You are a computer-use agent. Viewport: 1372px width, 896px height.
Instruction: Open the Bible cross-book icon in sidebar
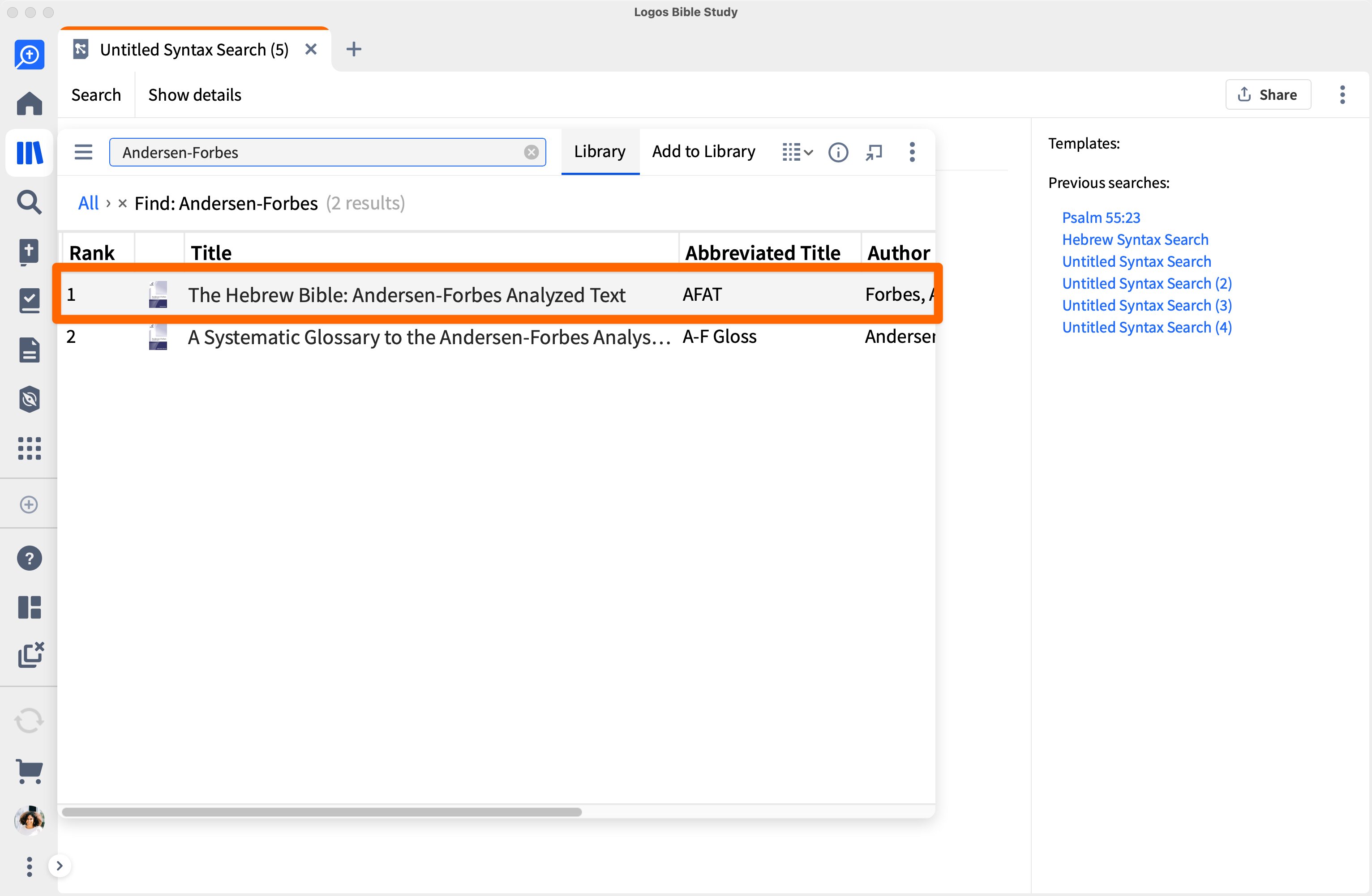pos(30,252)
